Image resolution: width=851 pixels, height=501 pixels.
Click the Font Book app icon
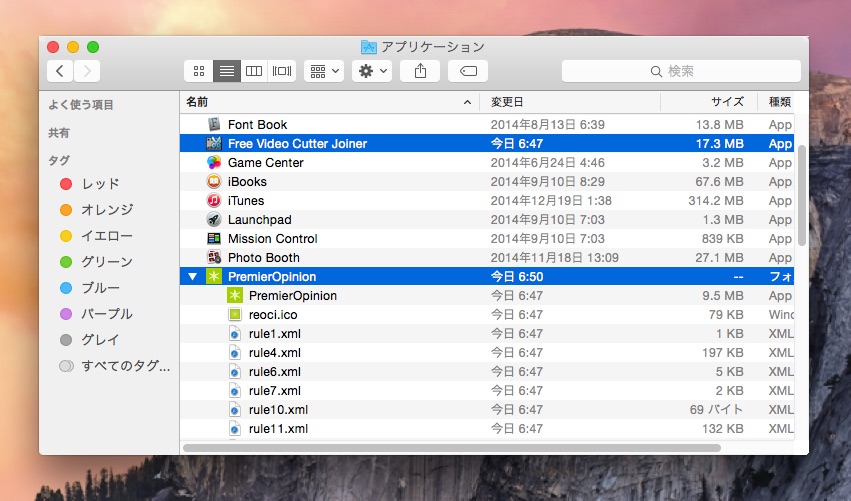click(x=214, y=124)
